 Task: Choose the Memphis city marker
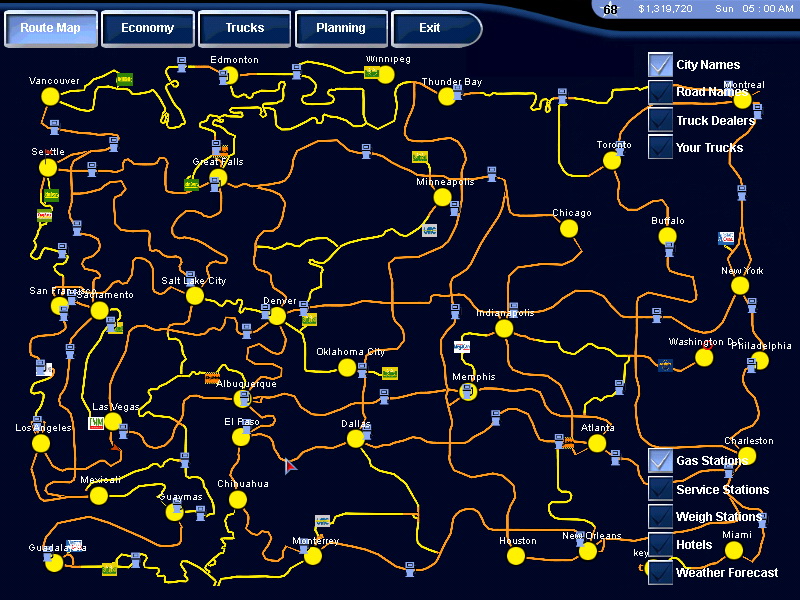click(x=468, y=392)
